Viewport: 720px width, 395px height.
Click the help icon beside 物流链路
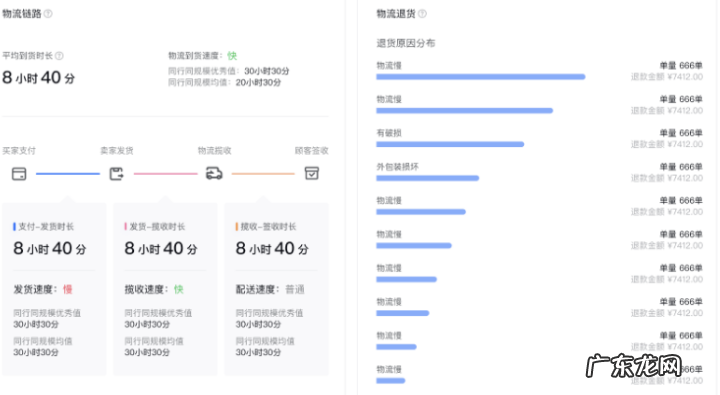tap(48, 14)
